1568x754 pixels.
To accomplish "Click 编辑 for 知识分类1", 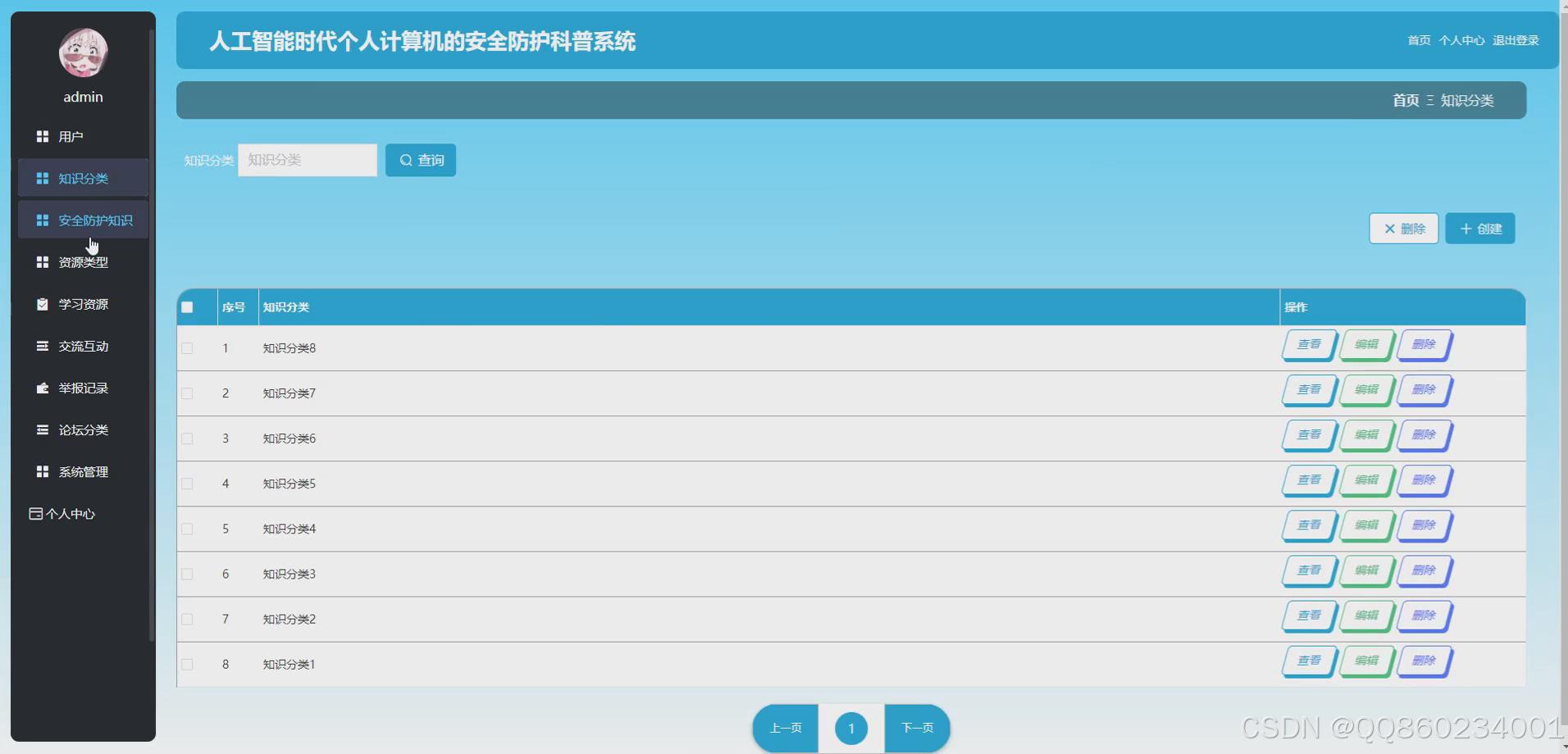I will (1366, 661).
